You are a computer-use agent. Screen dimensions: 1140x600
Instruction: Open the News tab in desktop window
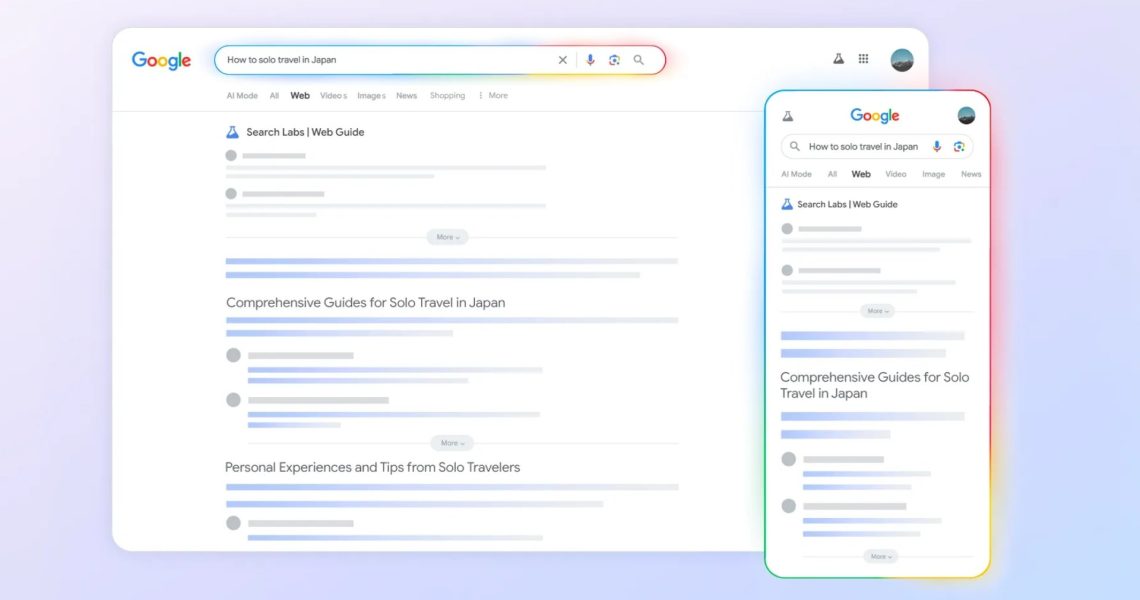406,95
